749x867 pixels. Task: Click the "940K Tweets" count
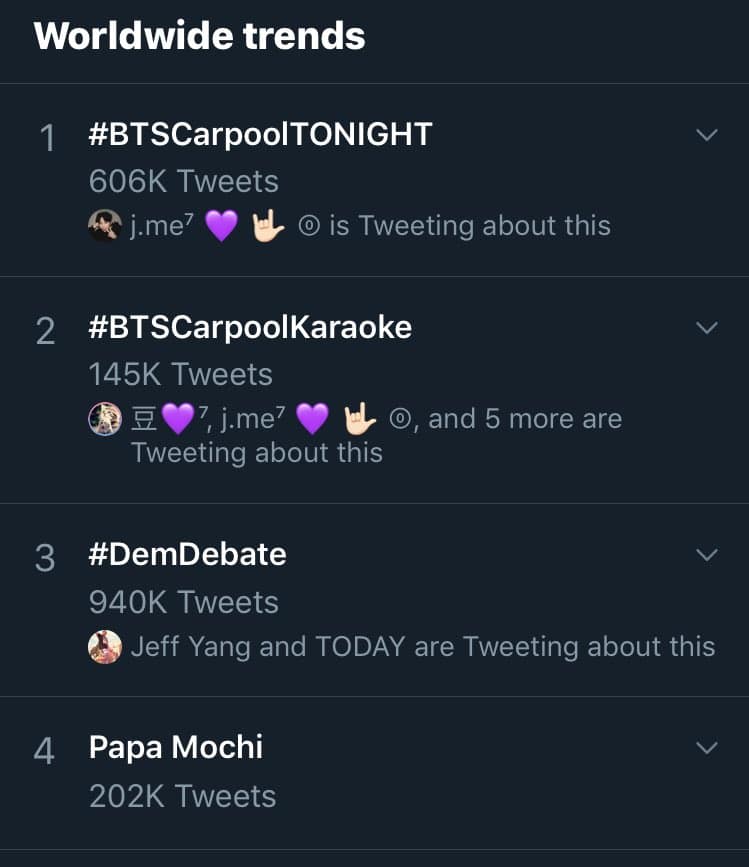pos(183,602)
